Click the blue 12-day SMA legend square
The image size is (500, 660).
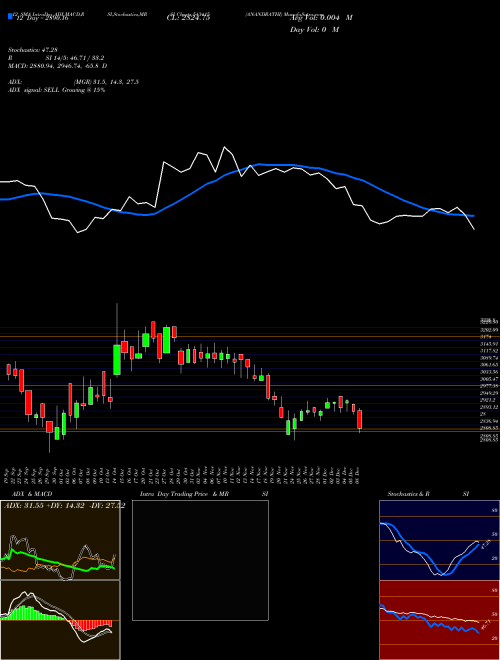(10, 16)
